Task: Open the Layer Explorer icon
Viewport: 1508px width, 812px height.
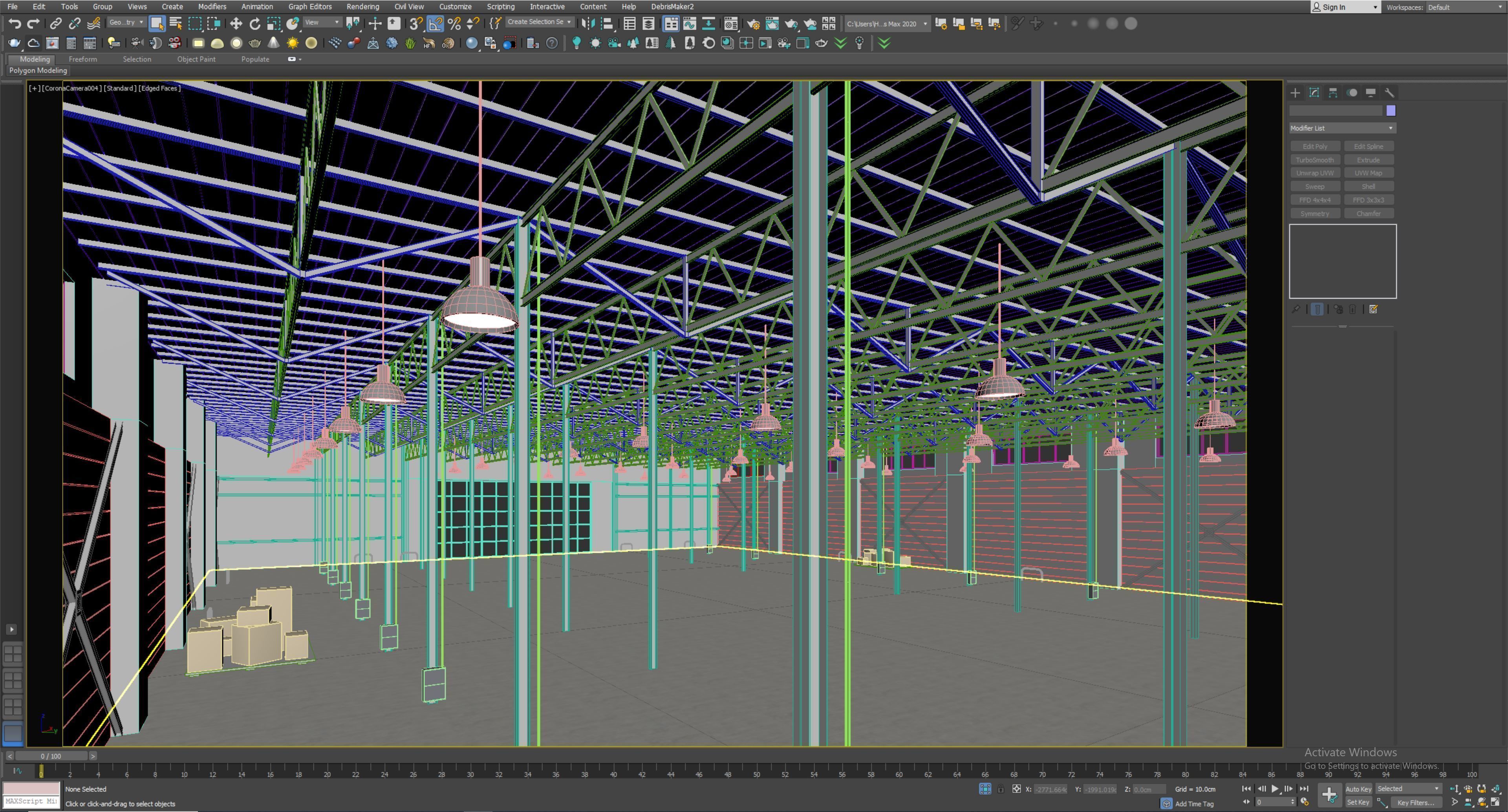Action: point(649,24)
